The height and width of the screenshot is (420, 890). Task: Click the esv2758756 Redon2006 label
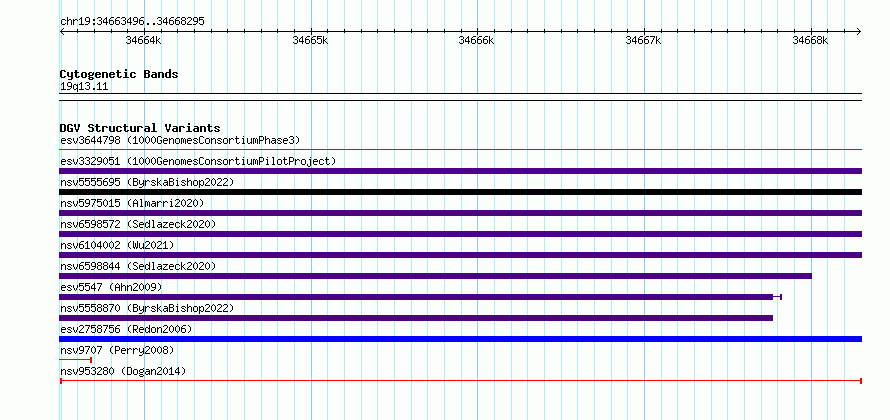[126, 329]
